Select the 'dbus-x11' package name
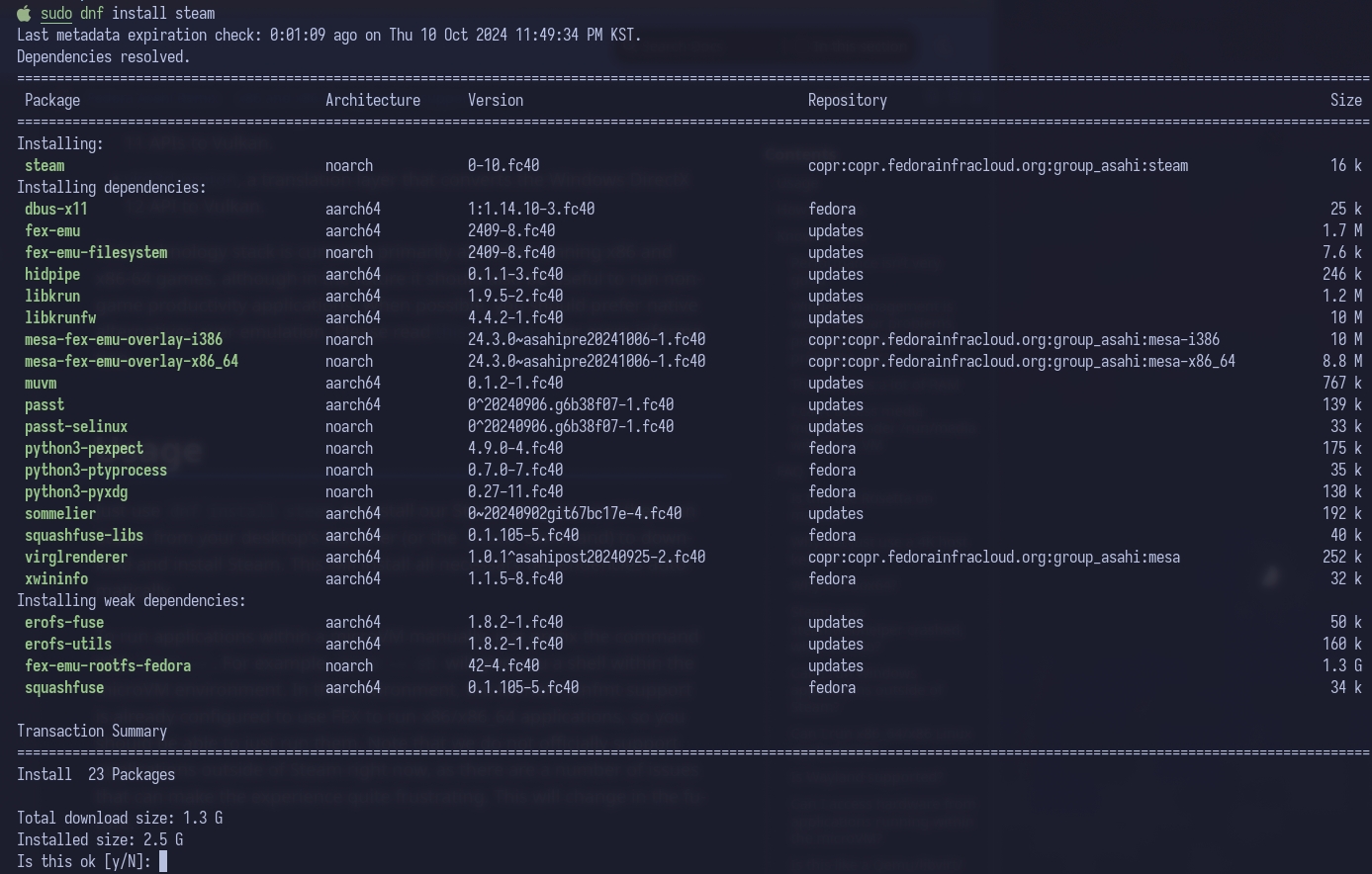The image size is (1372, 874). 56,209
